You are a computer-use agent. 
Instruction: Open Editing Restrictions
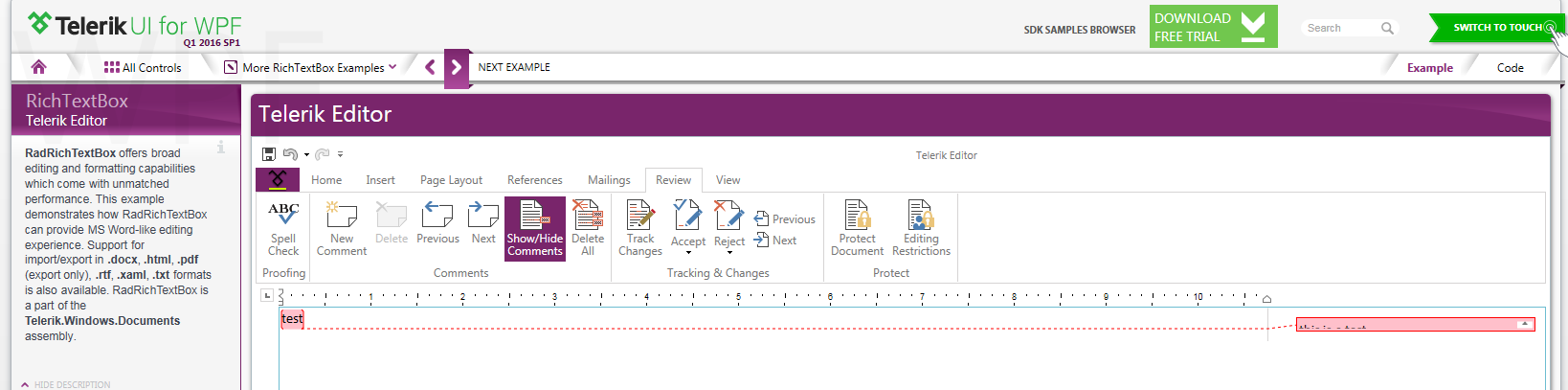[921, 228]
